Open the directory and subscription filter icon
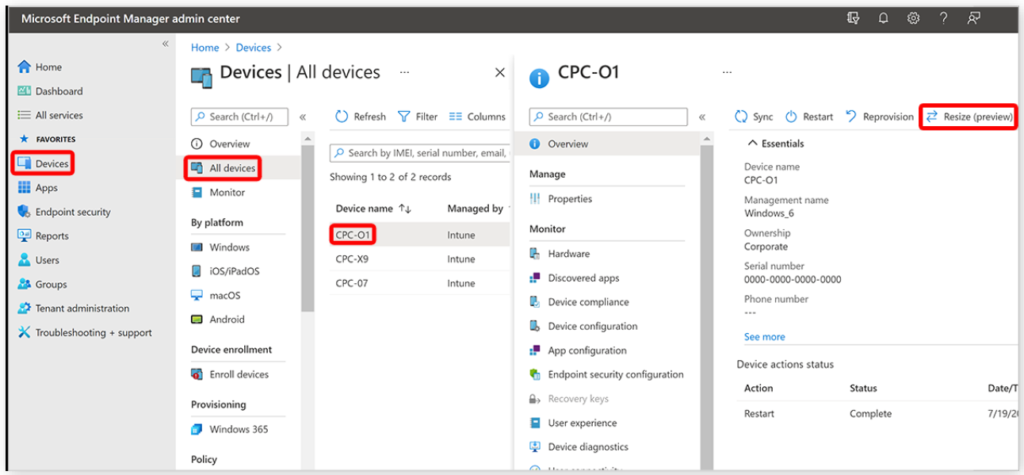Image resolution: width=1024 pixels, height=475 pixels. pyautogui.click(x=853, y=18)
